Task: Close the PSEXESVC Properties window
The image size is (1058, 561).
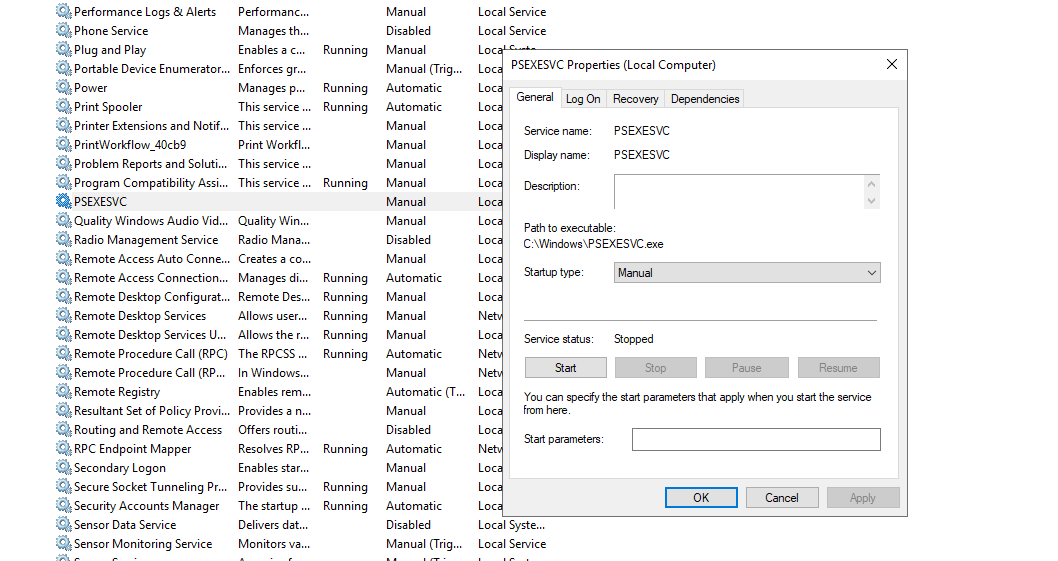Action: click(891, 65)
